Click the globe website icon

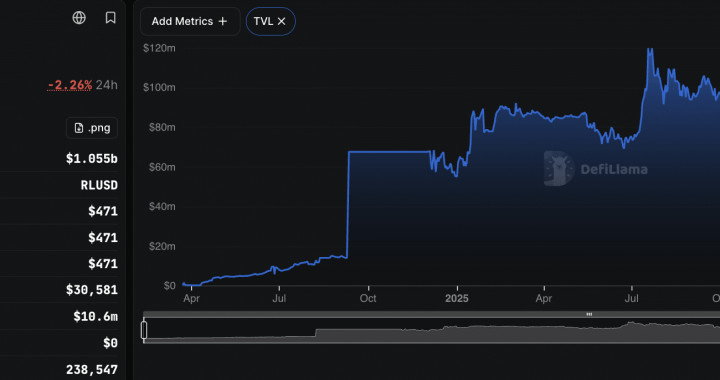pyautogui.click(x=79, y=18)
